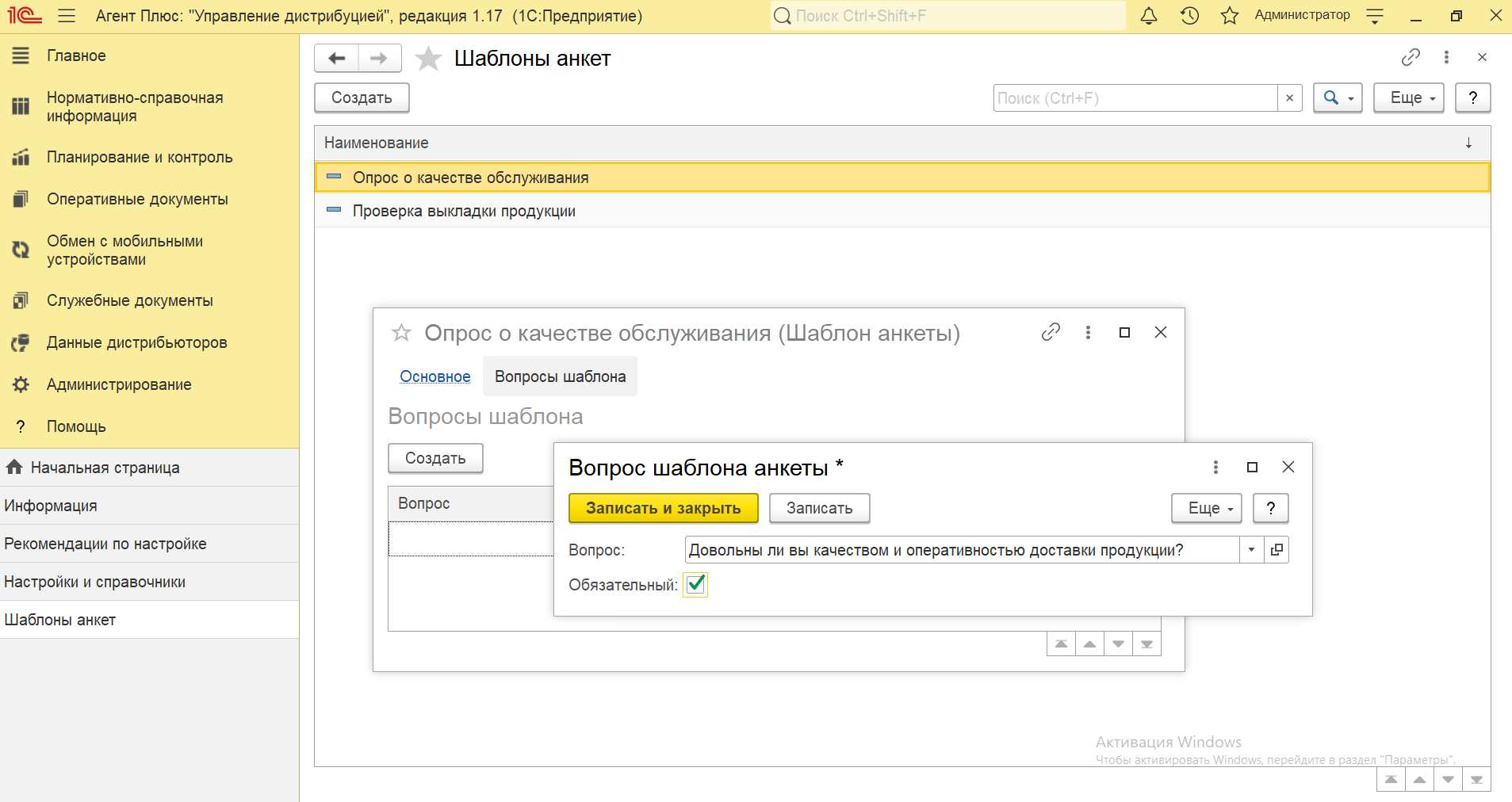The width and height of the screenshot is (1512, 802).
Task: Open Администрирование section
Action: (x=119, y=384)
